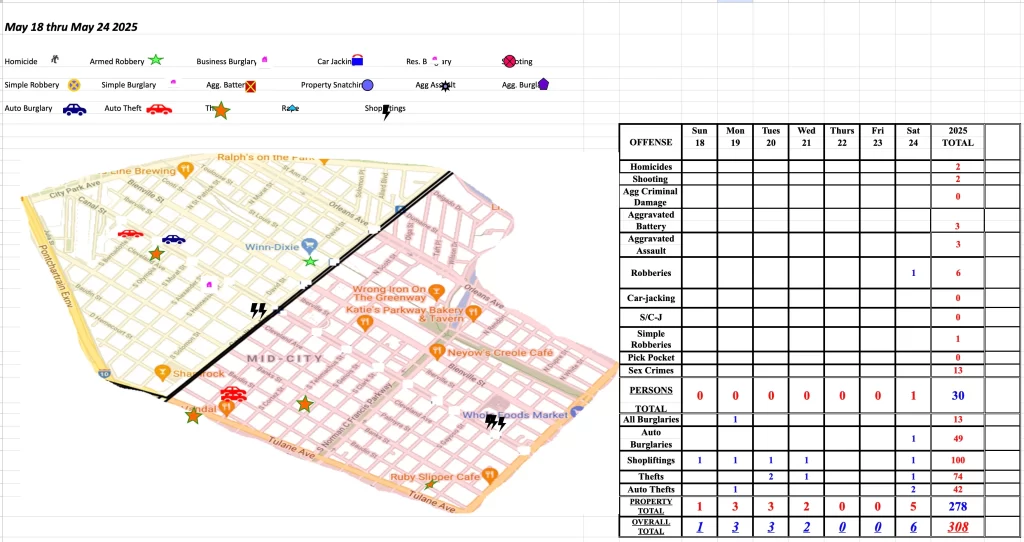This screenshot has height=542, width=1024.
Task: Select the stacked red car markers near Shamrock
Action: [x=233, y=393]
